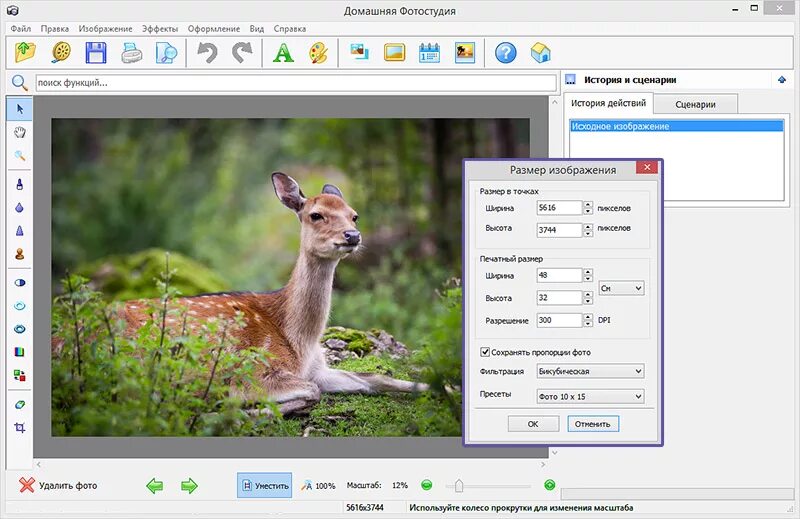Screen dimensions: 800x519
Task: Open help with the blue question mark
Action: (506, 53)
